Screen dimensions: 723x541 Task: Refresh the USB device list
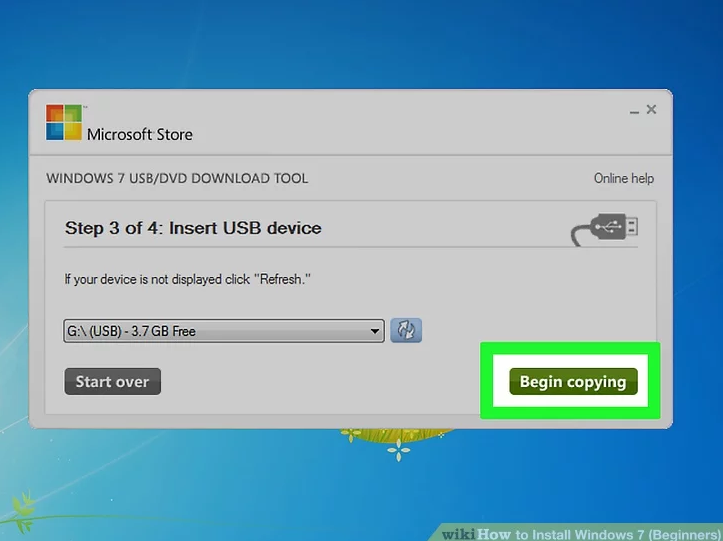click(x=405, y=331)
